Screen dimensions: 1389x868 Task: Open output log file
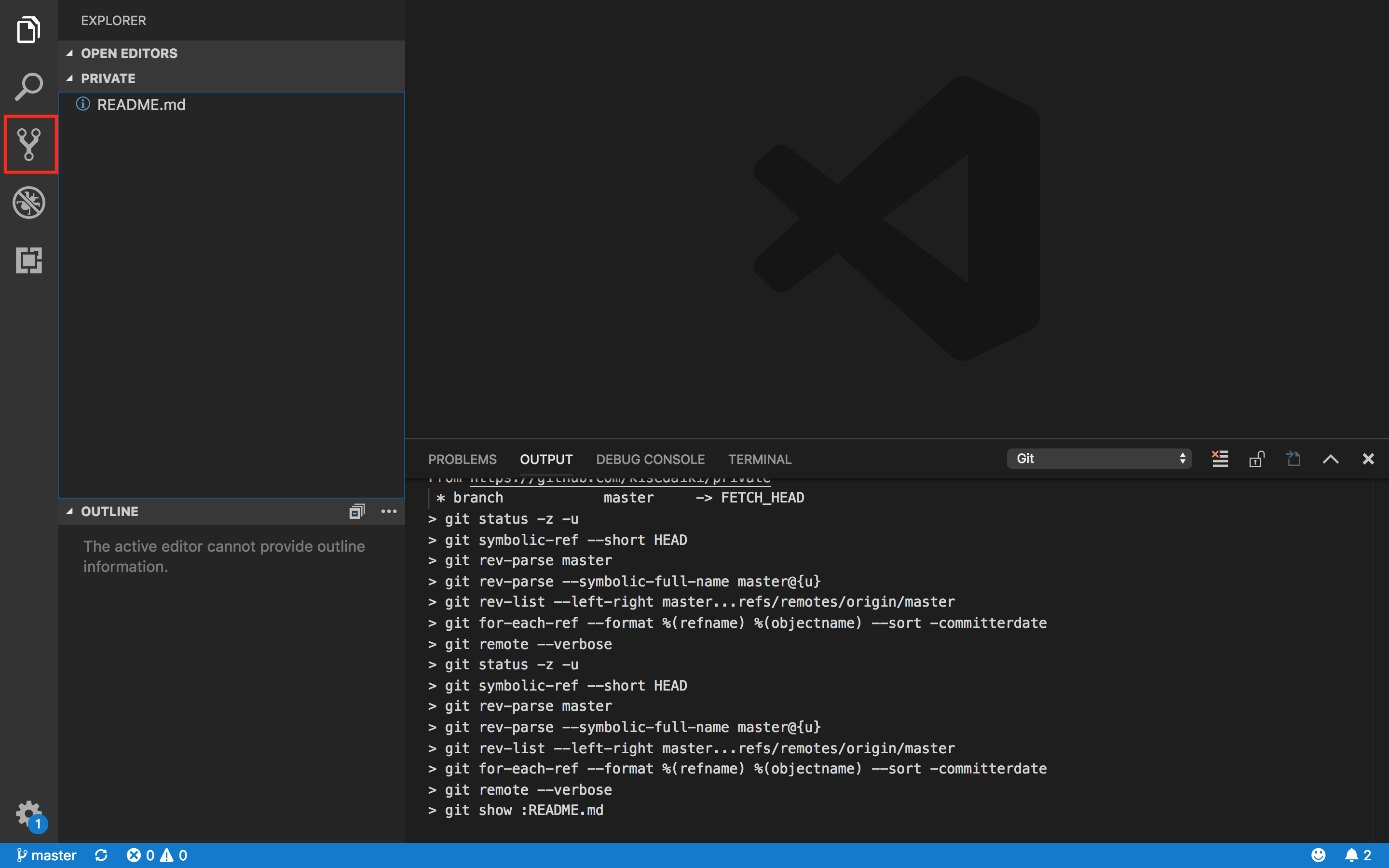[1293, 459]
